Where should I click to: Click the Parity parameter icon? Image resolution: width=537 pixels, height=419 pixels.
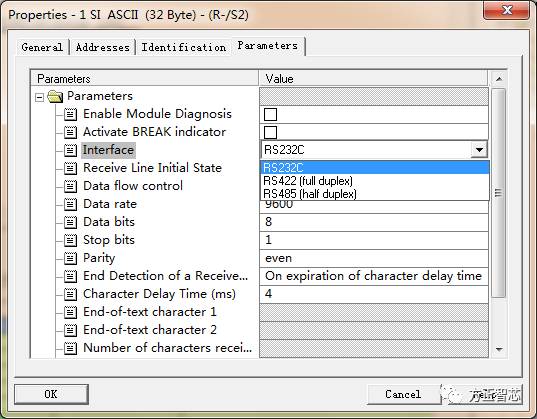(71, 258)
